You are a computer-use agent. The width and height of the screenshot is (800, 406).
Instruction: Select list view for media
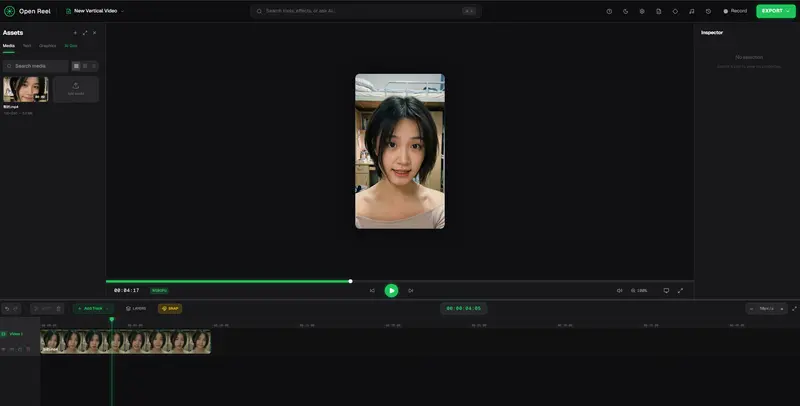tap(93, 66)
